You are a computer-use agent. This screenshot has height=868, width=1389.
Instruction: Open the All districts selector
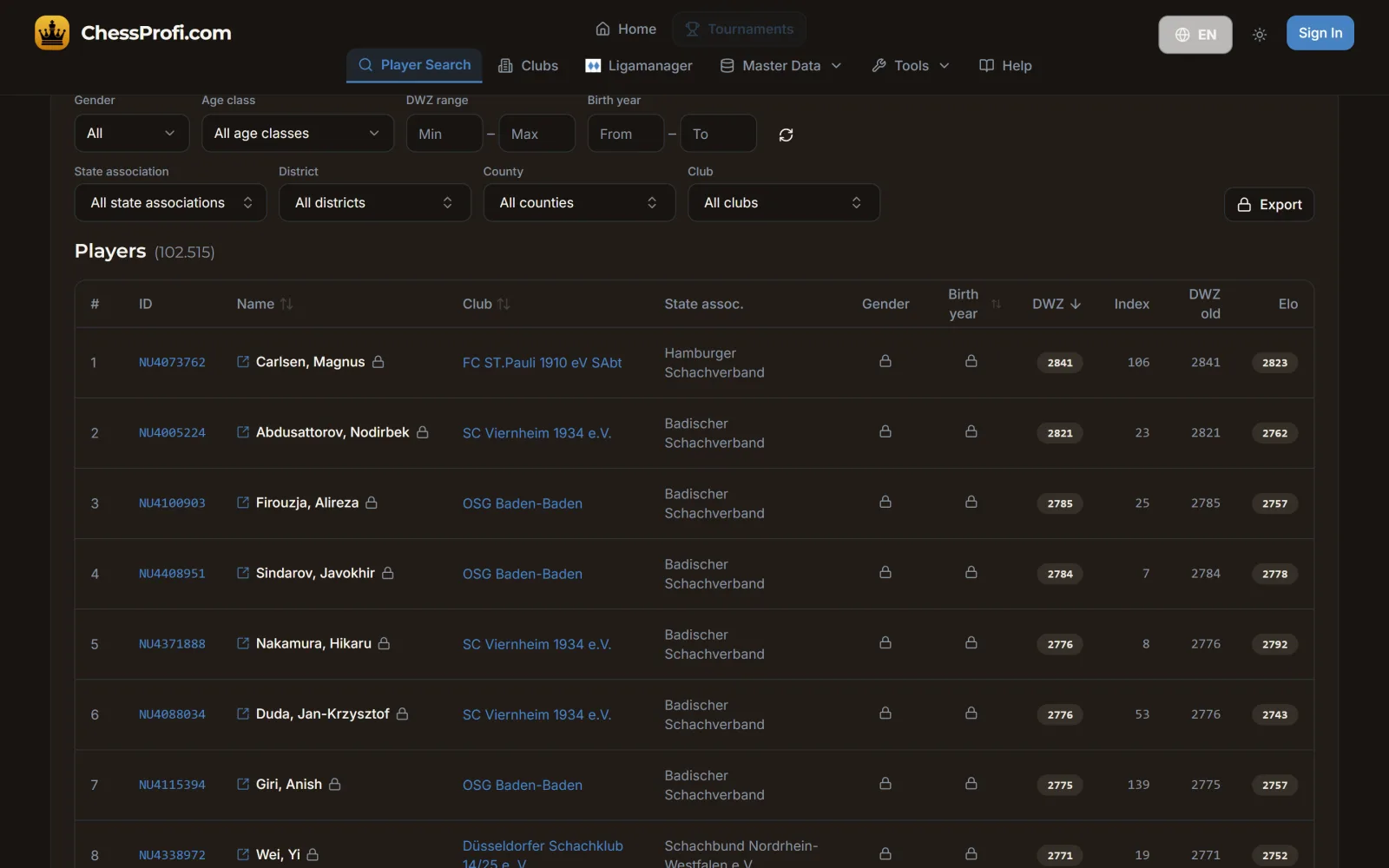pos(375,202)
